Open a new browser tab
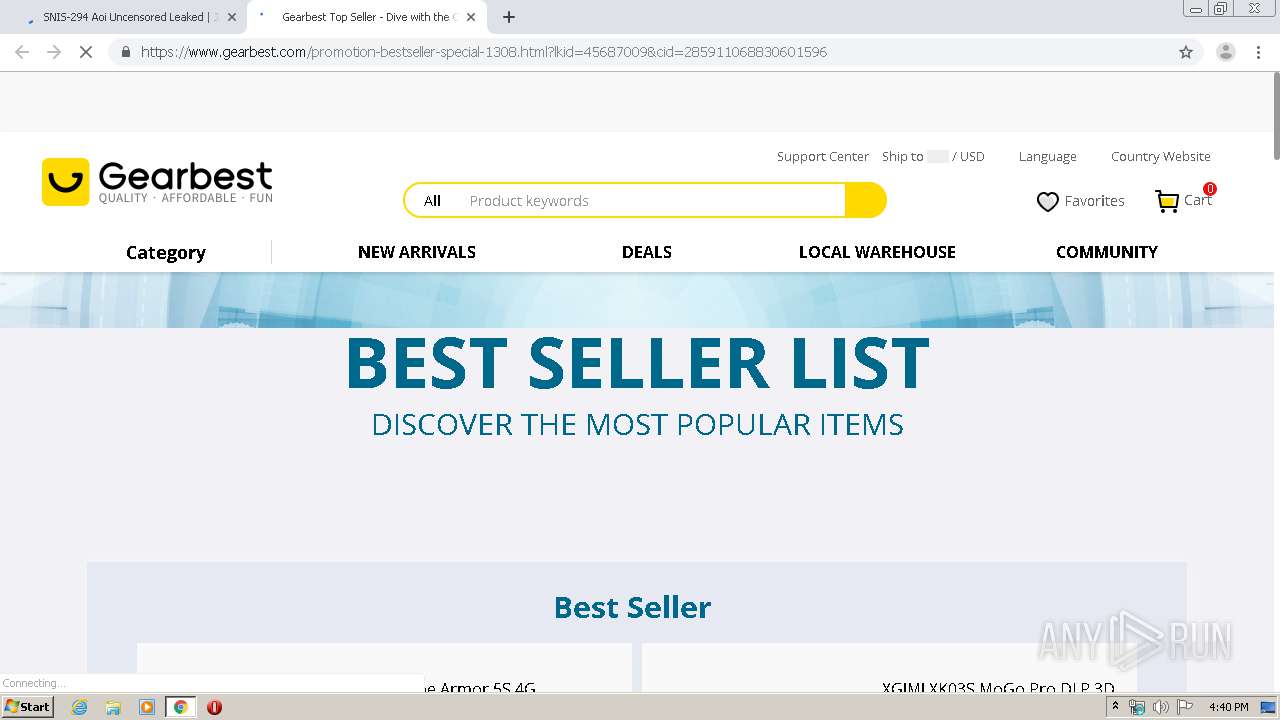The image size is (1280, 720). click(509, 17)
